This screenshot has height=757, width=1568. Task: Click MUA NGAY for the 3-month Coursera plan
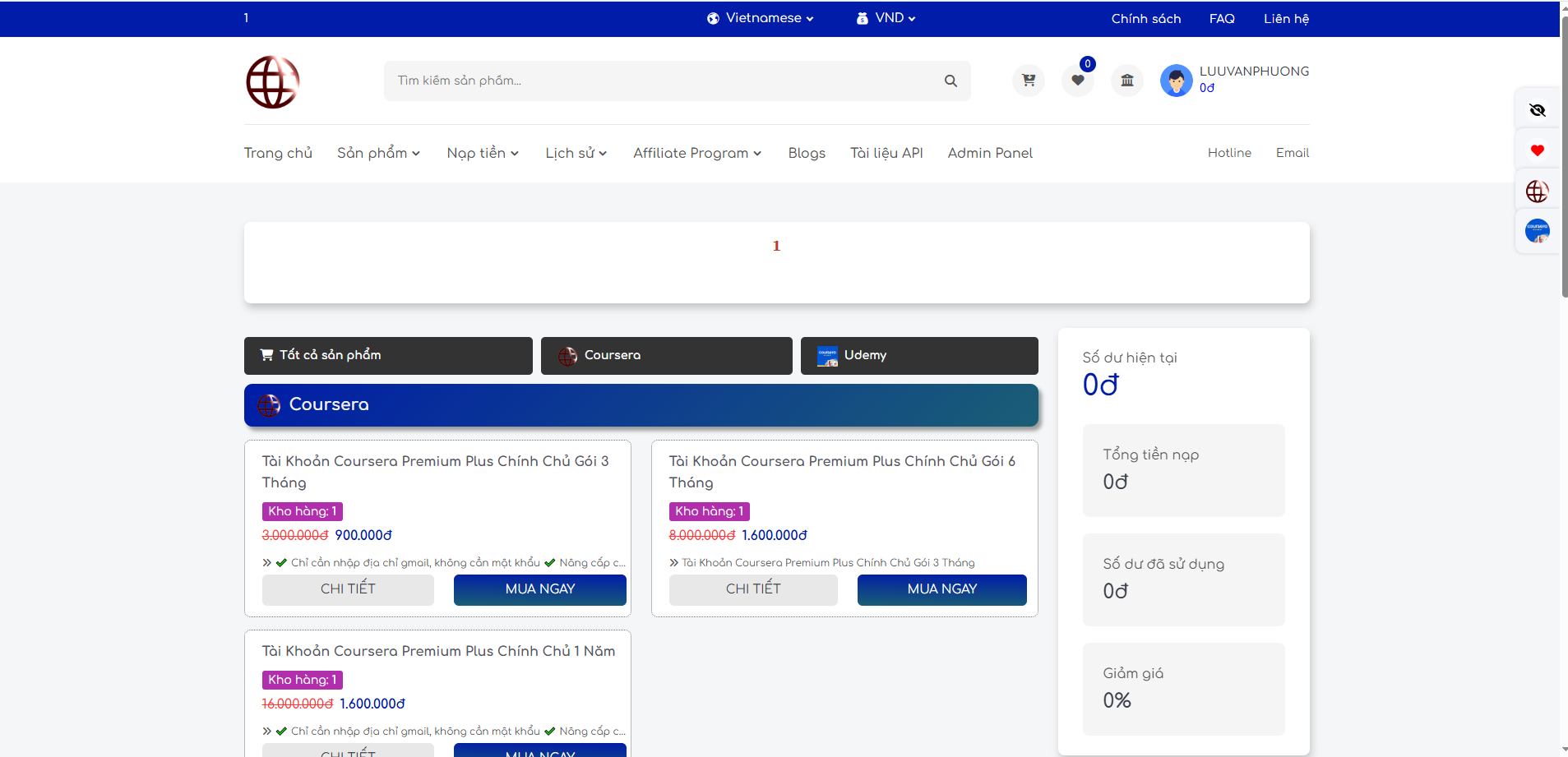539,589
